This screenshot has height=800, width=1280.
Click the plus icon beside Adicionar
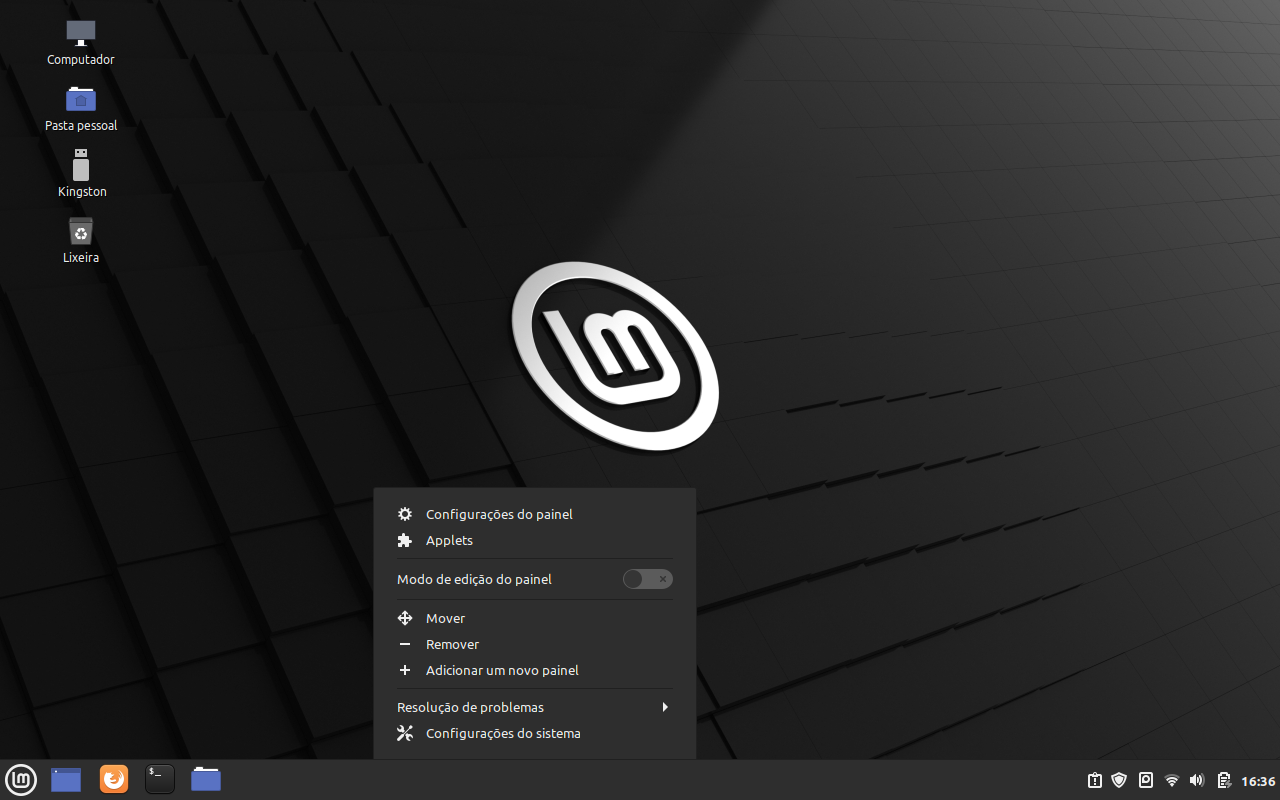point(405,670)
